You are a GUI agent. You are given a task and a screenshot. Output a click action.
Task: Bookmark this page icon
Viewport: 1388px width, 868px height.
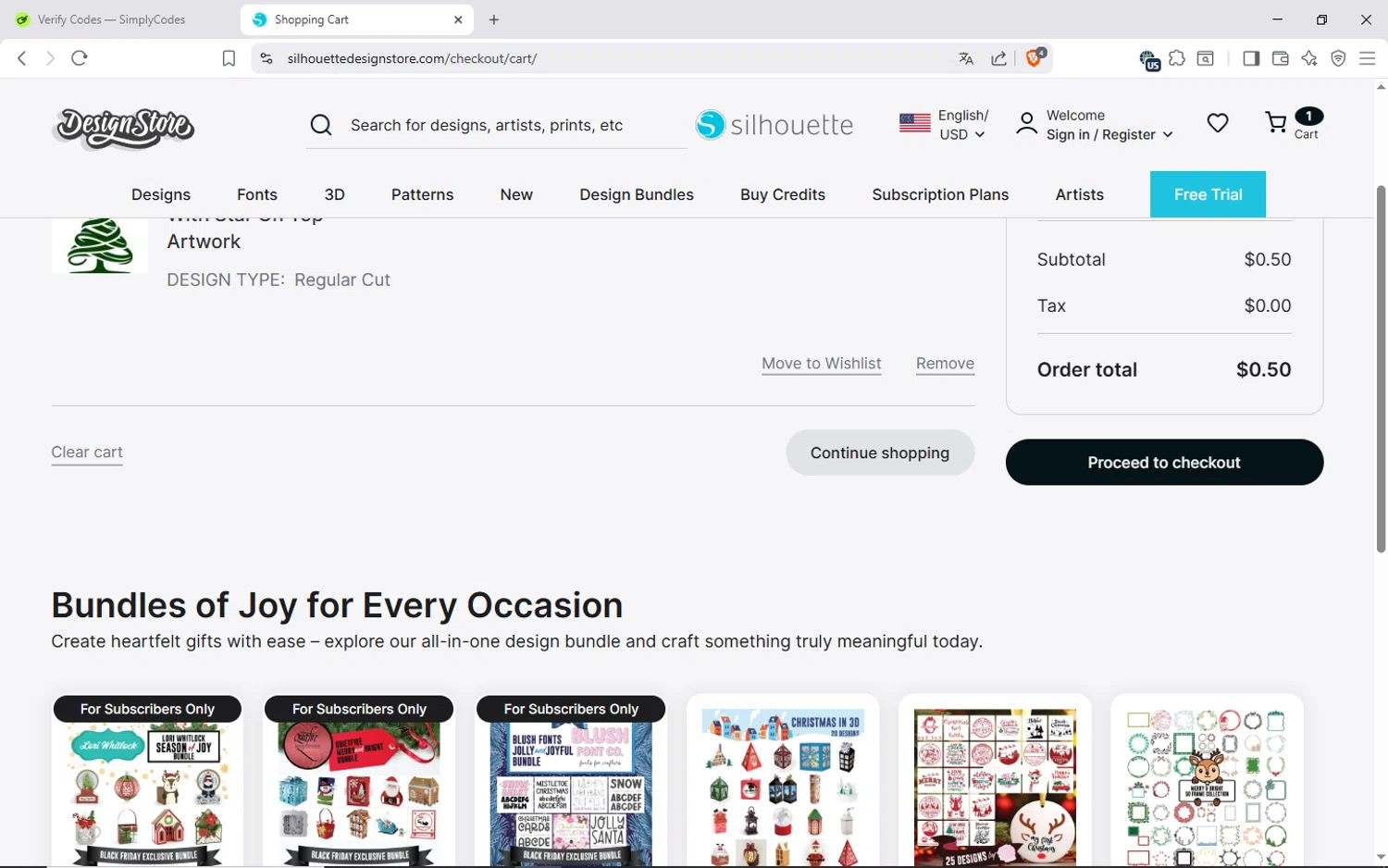point(229,58)
